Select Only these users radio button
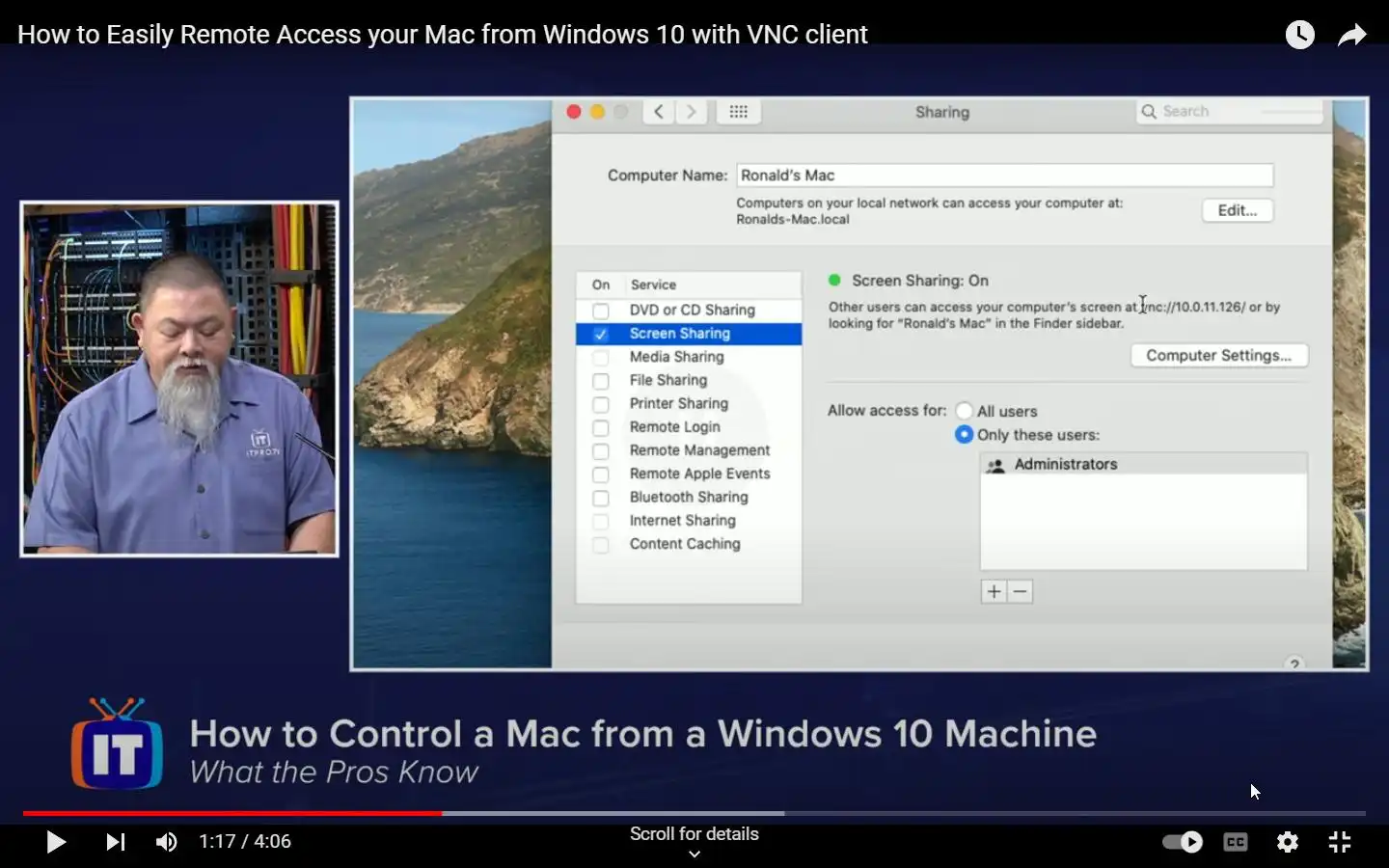This screenshot has width=1389, height=868. point(964,435)
